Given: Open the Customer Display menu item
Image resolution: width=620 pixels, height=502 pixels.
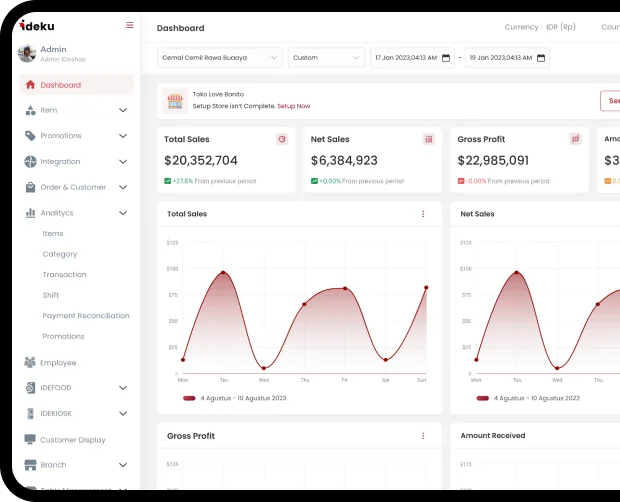Looking at the screenshot, I should [x=73, y=440].
